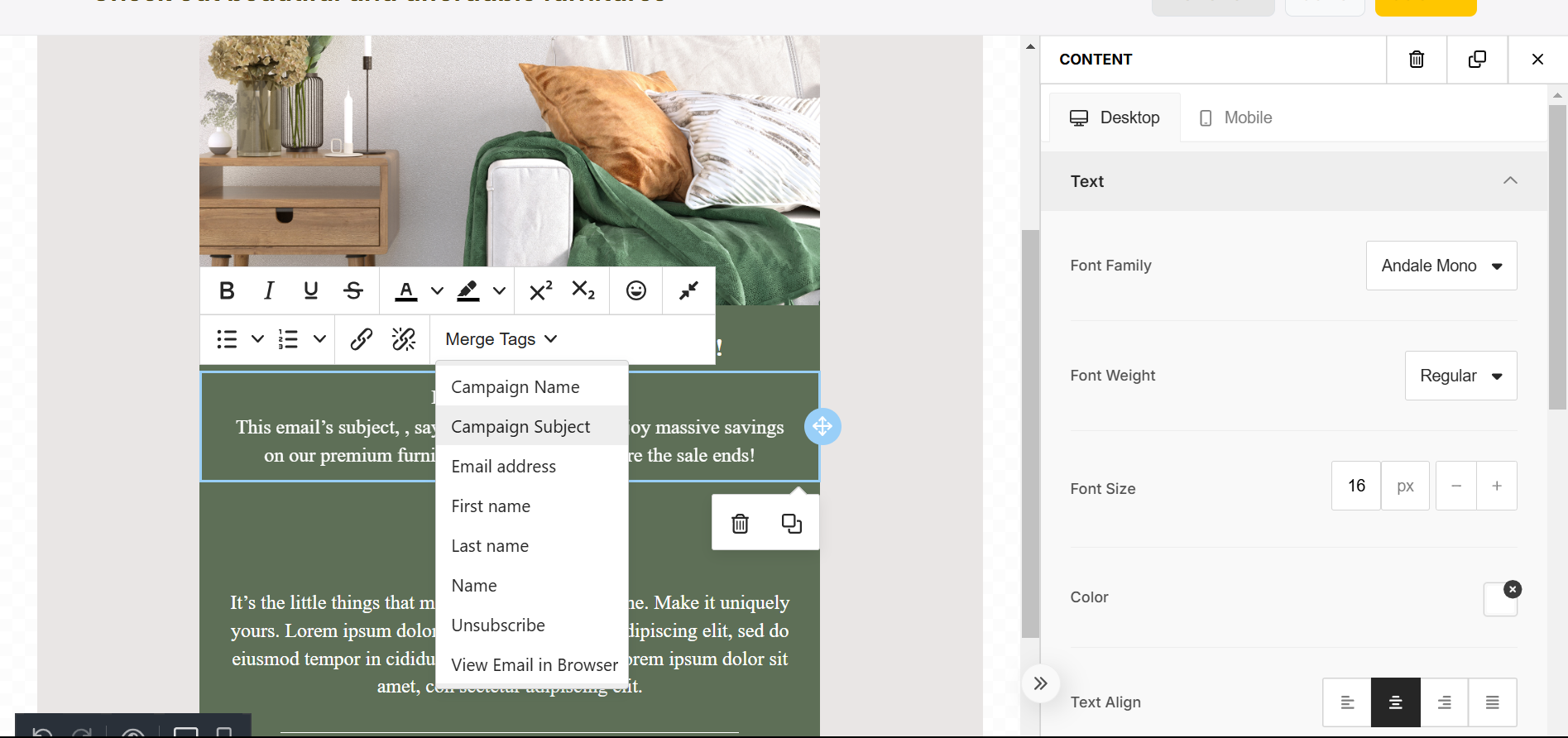
Task: Choose justify text alignment
Action: pyautogui.click(x=1492, y=702)
